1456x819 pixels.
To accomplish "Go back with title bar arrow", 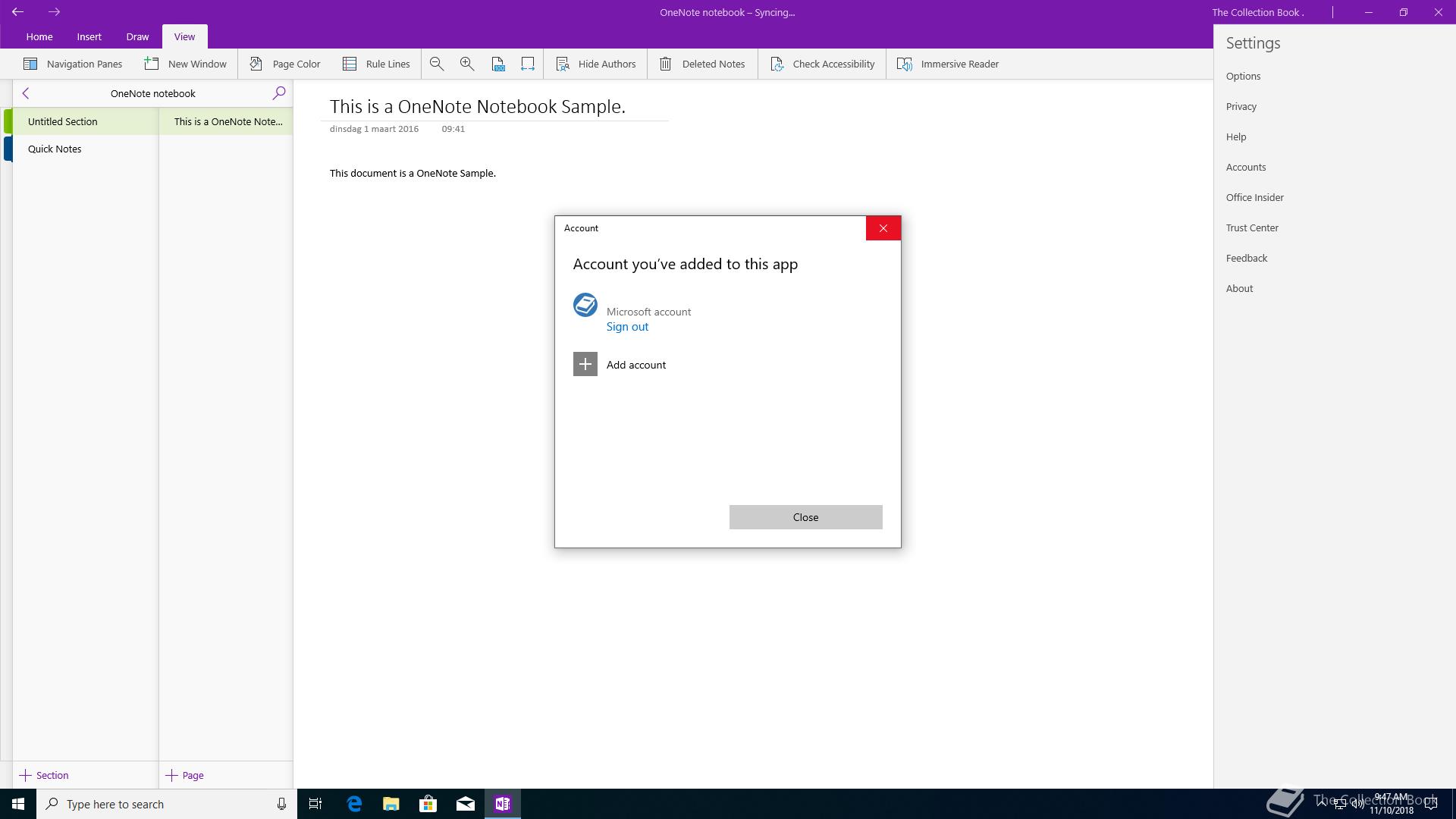I will 17,12.
